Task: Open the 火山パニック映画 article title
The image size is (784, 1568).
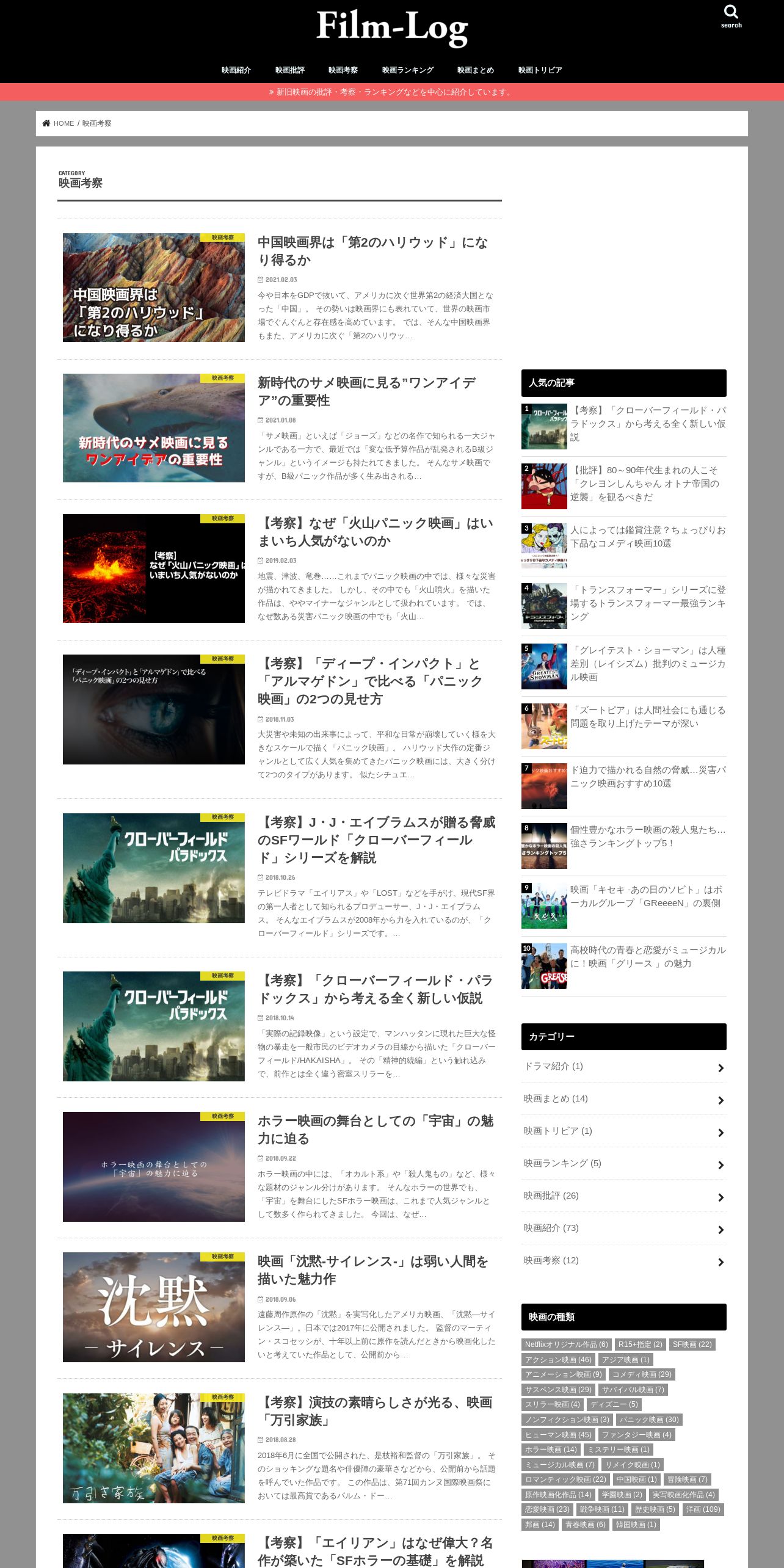Action: click(x=376, y=532)
